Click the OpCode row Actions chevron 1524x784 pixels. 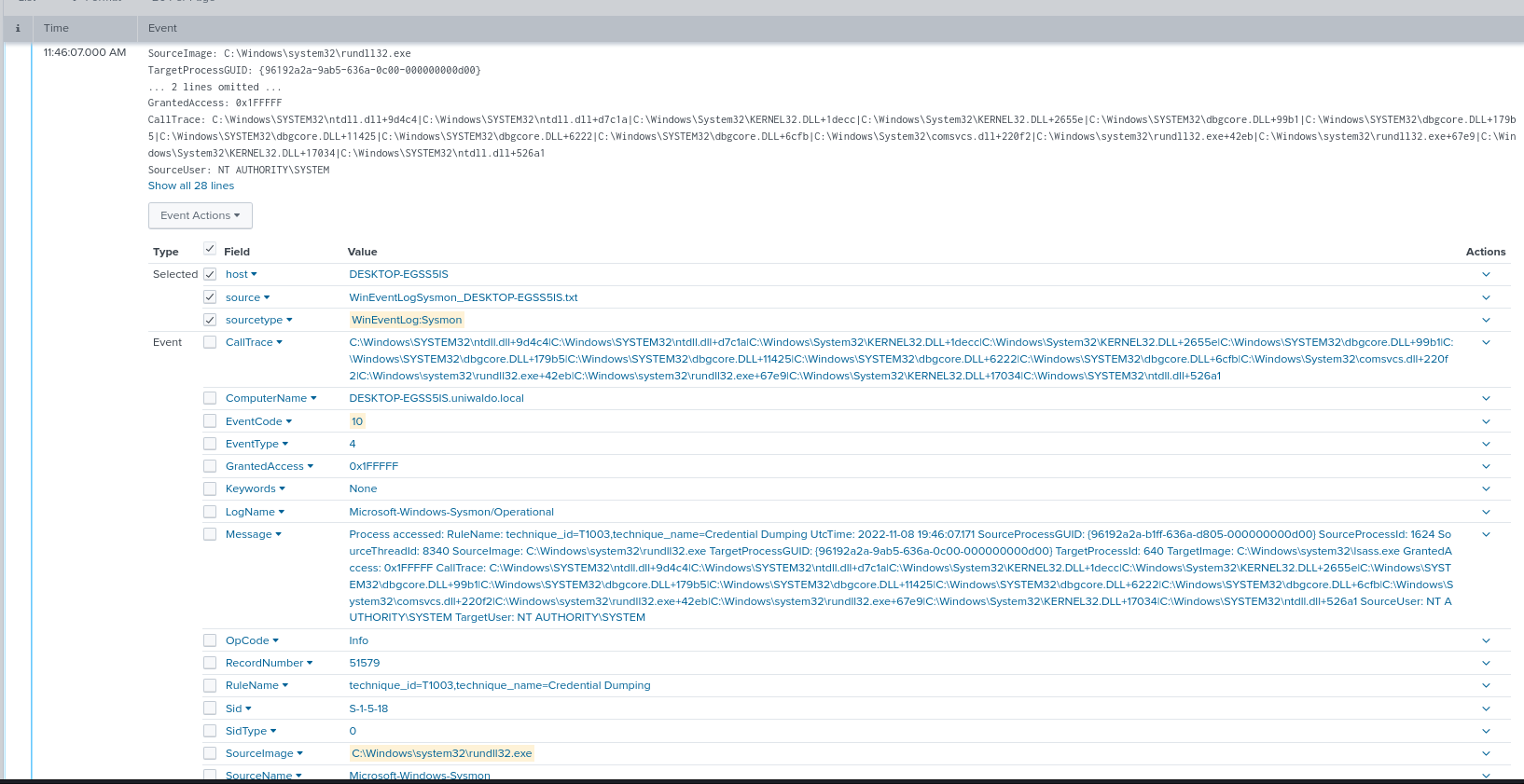1486,640
